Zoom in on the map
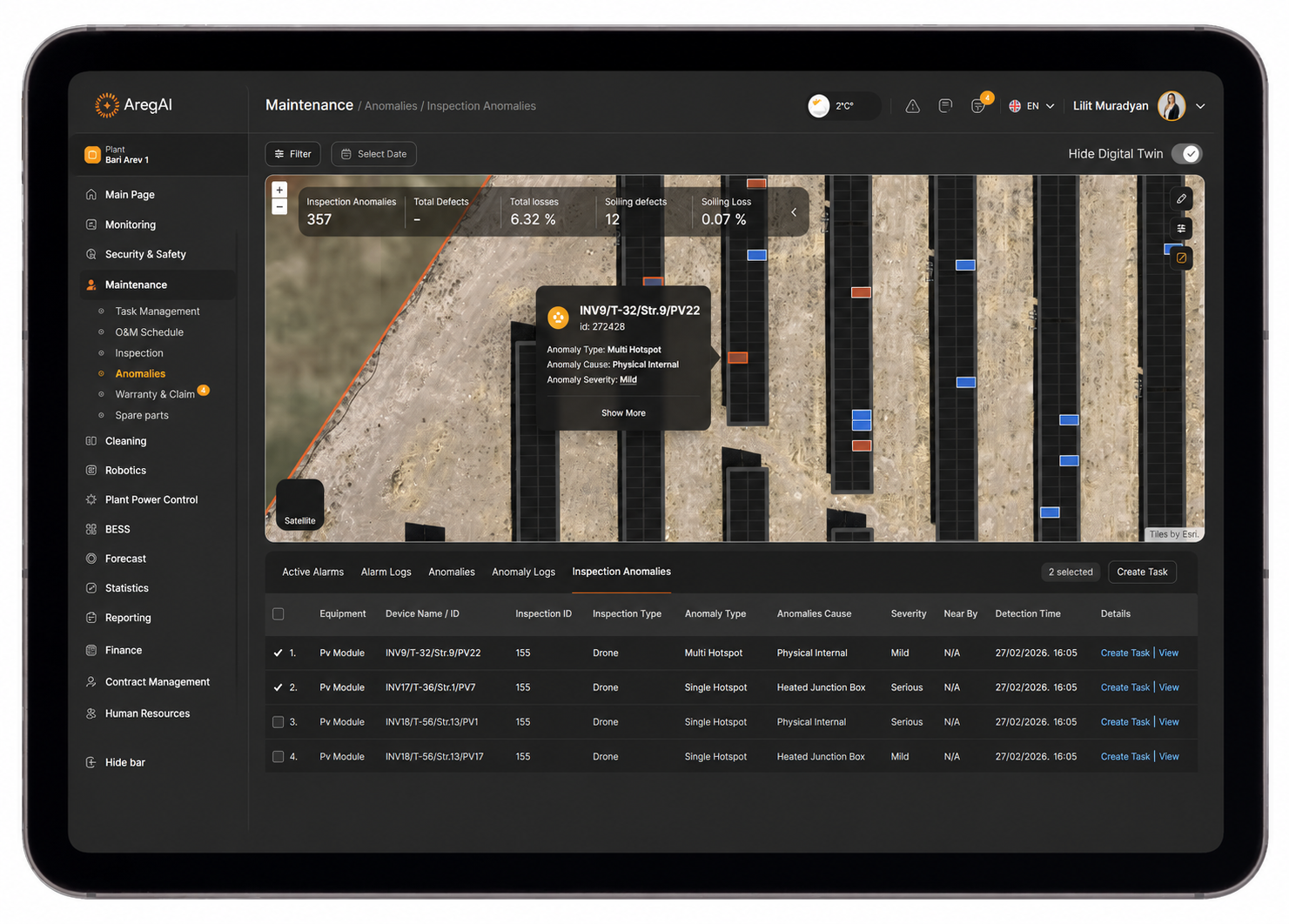The width and height of the screenshot is (1289, 924). [x=279, y=190]
